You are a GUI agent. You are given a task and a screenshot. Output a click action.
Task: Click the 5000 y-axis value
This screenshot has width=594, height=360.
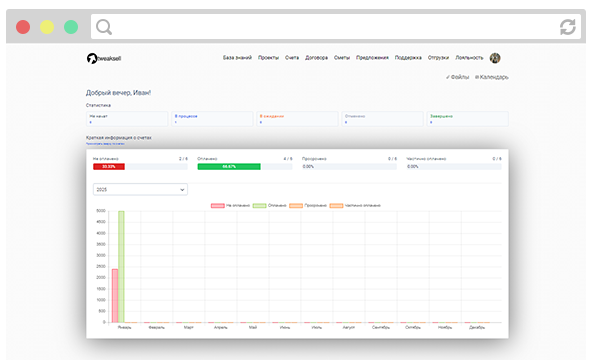tap(101, 211)
